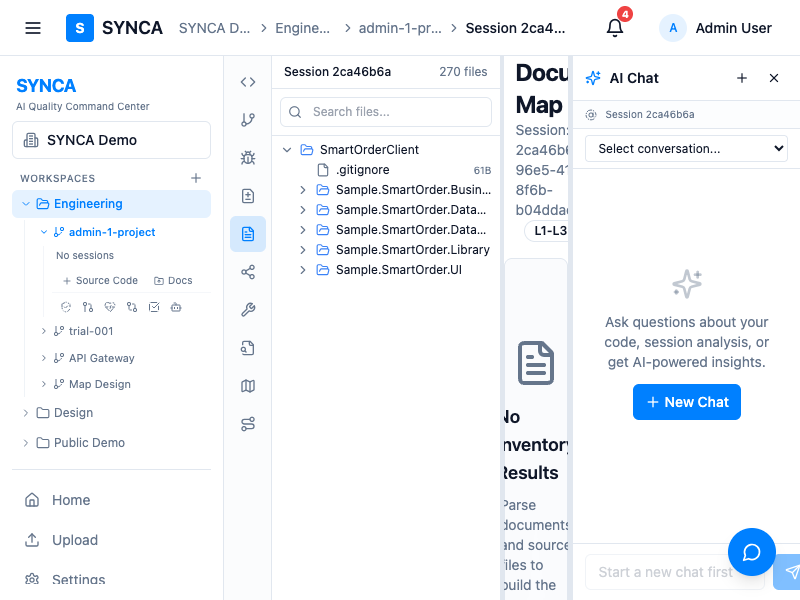This screenshot has width=800, height=600.
Task: Click the New Chat button
Action: 687,402
